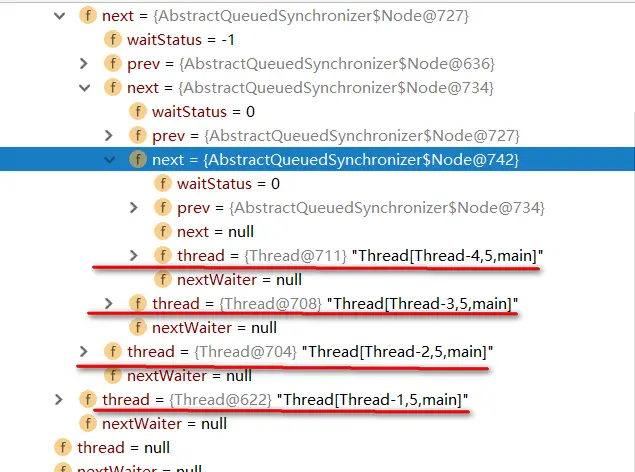Click the field icon on highlighted next row
Screen dimensions: 635x472
coord(138,159)
